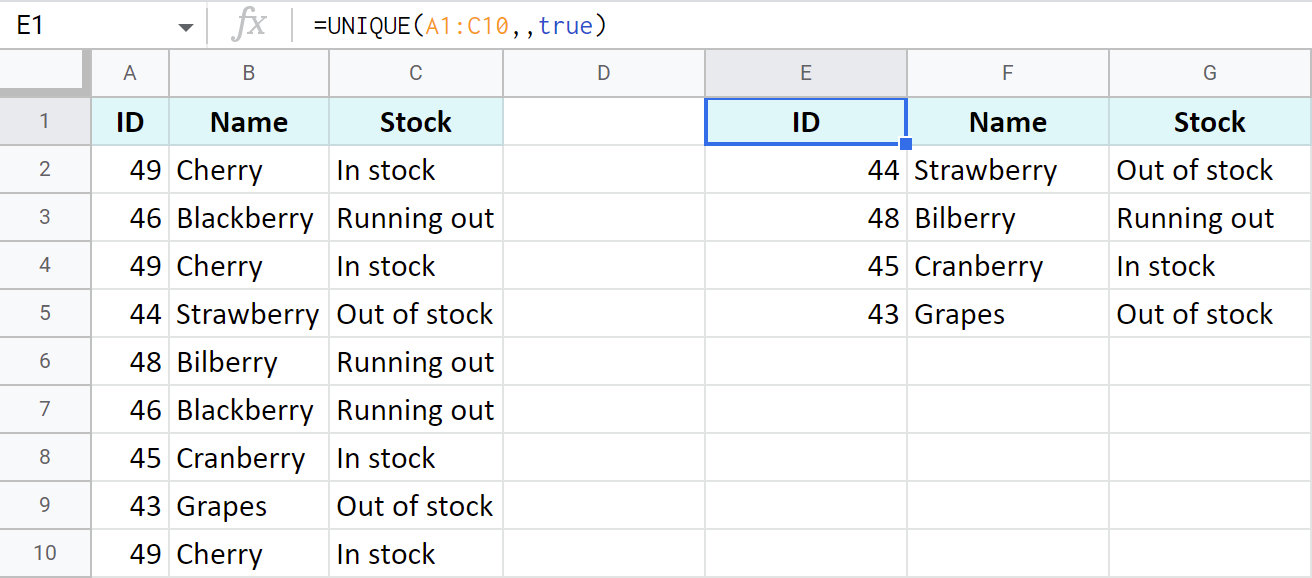Select cell B5 containing Strawberry
Screen dimensions: 1312x578
pyautogui.click(x=248, y=313)
